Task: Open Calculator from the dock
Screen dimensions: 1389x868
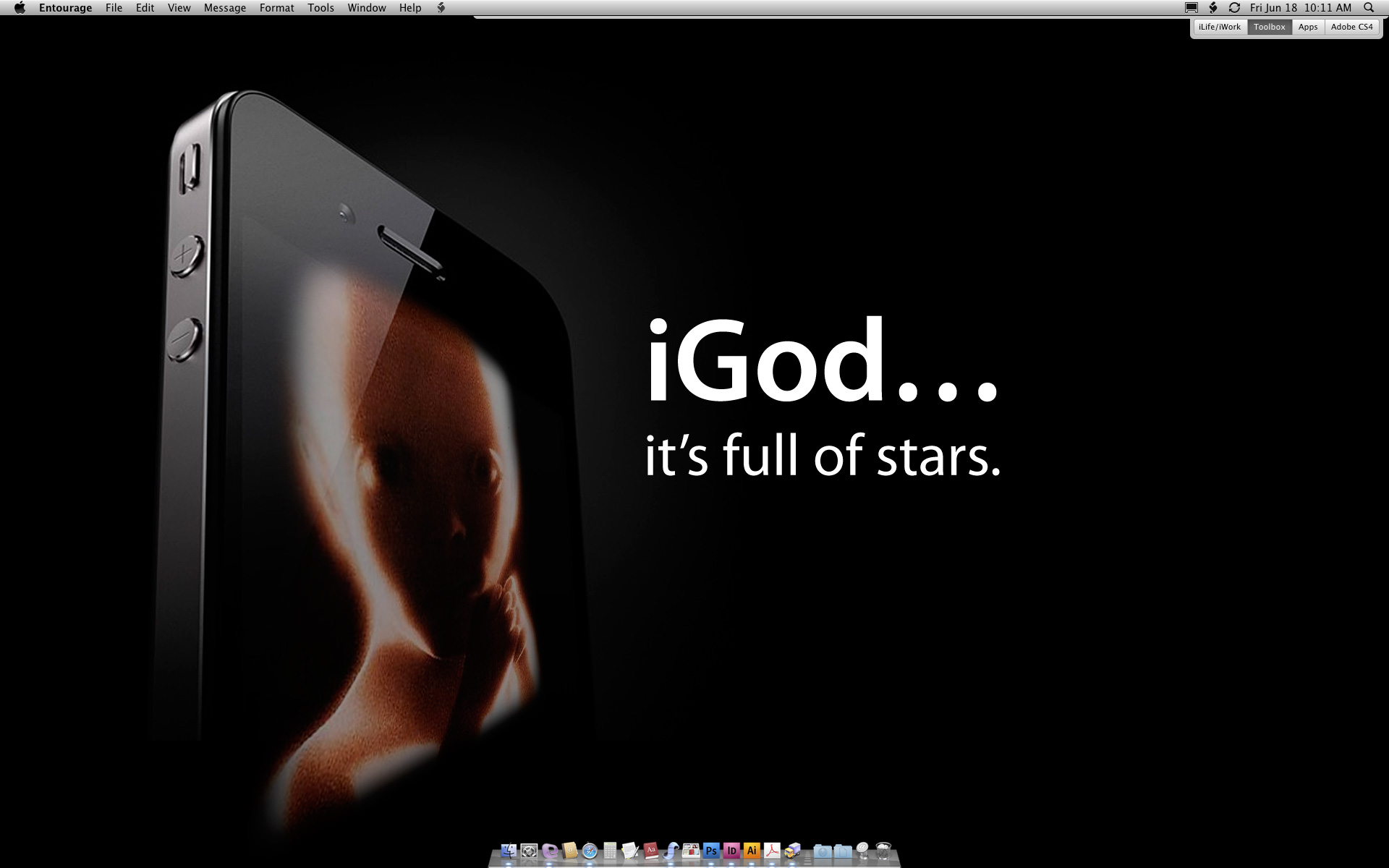Action: point(610,851)
